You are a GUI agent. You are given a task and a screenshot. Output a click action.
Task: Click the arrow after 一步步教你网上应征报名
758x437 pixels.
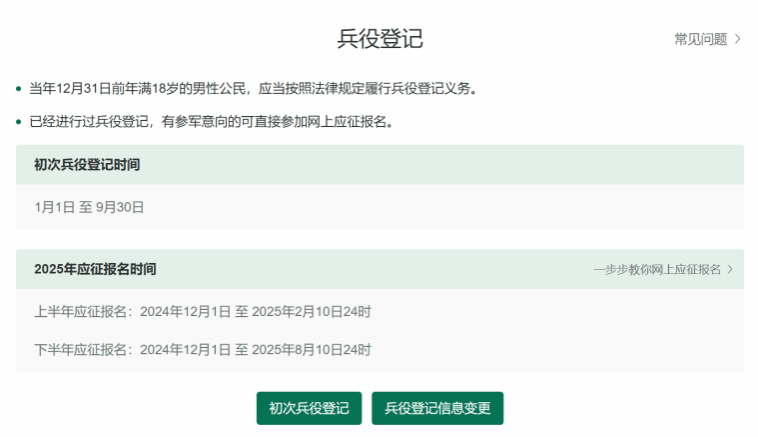[x=731, y=269]
